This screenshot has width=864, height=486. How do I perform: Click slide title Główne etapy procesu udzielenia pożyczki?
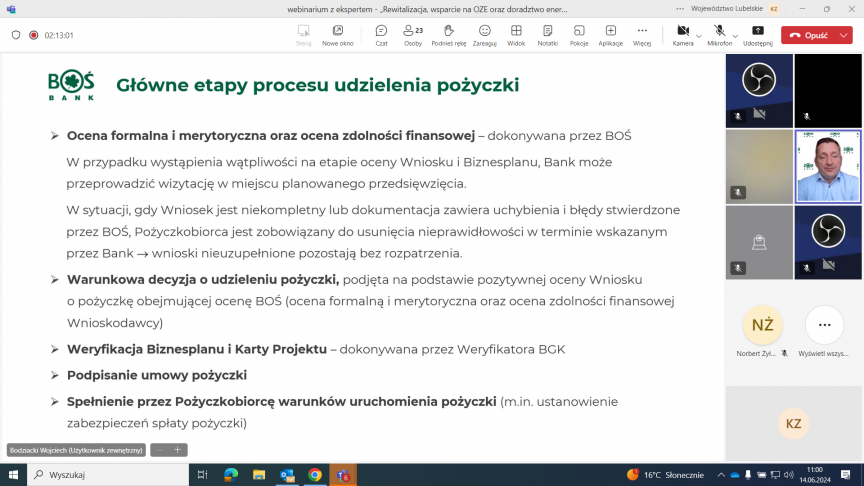click(x=317, y=85)
